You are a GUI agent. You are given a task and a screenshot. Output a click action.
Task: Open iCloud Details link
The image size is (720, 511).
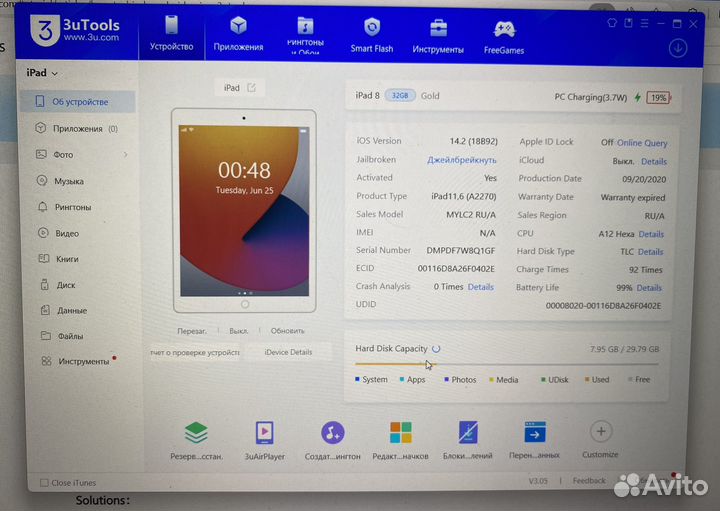tap(654, 161)
